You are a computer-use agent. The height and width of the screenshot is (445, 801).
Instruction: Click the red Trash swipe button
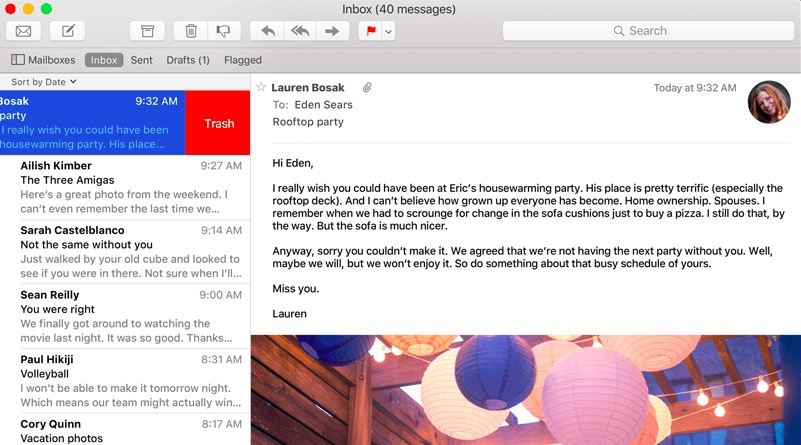[x=218, y=123]
